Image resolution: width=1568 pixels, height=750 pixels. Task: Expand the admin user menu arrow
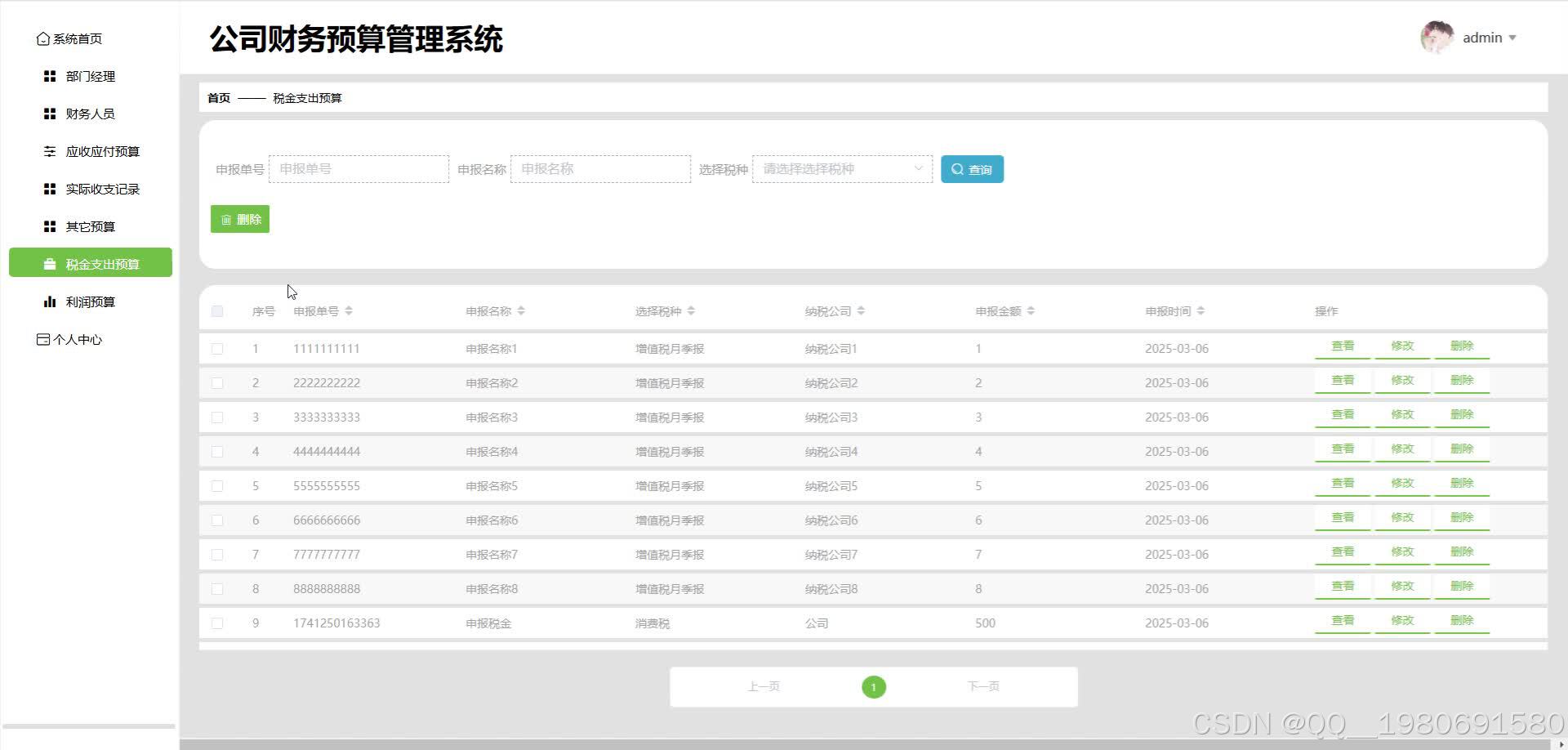point(1512,38)
